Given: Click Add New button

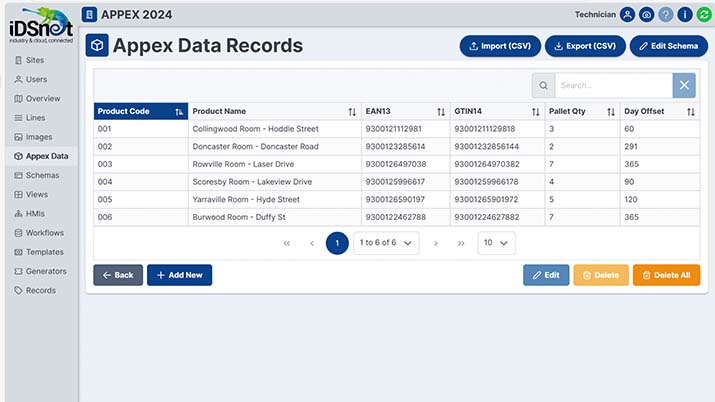Looking at the screenshot, I should [x=179, y=275].
